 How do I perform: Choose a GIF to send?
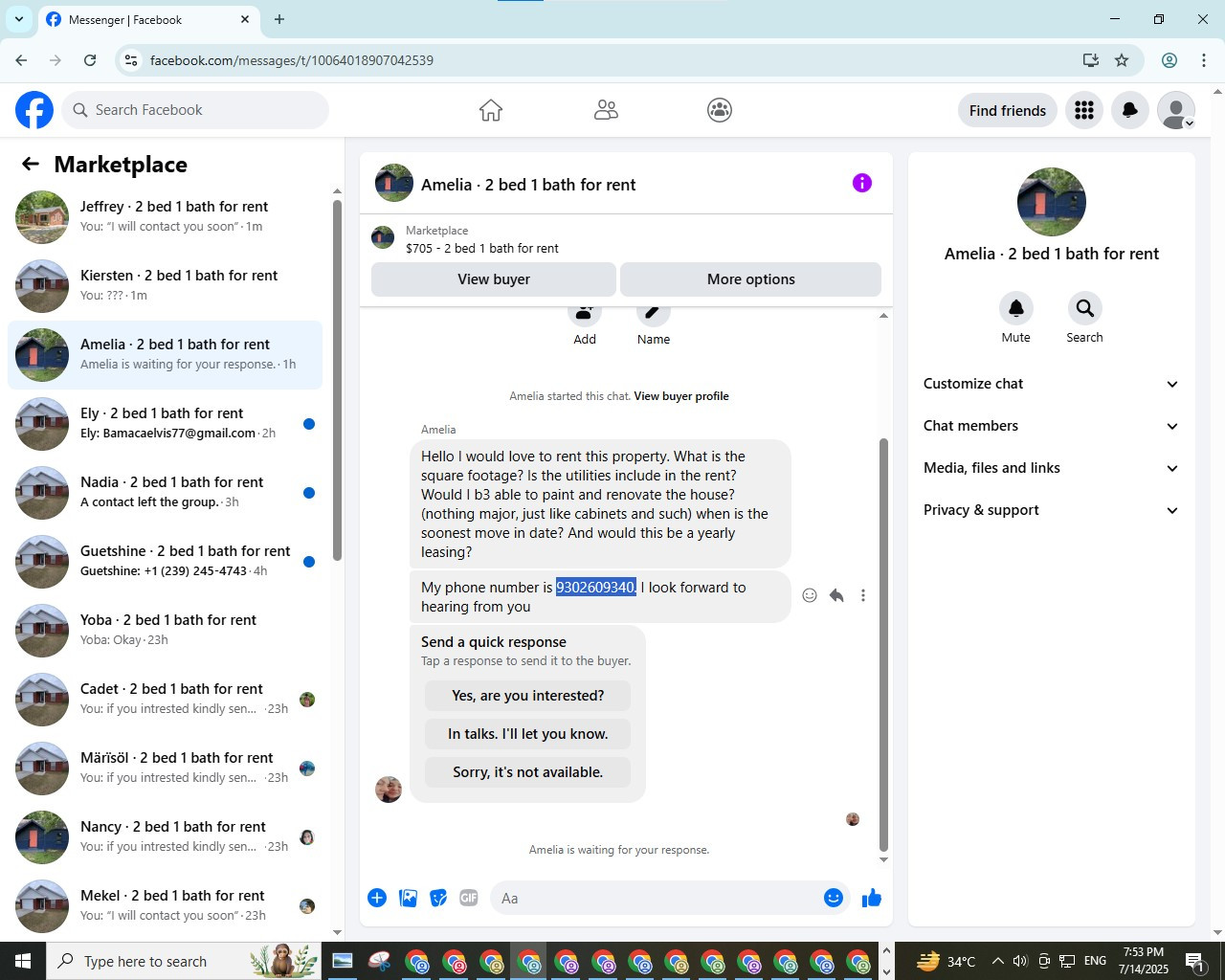[469, 898]
